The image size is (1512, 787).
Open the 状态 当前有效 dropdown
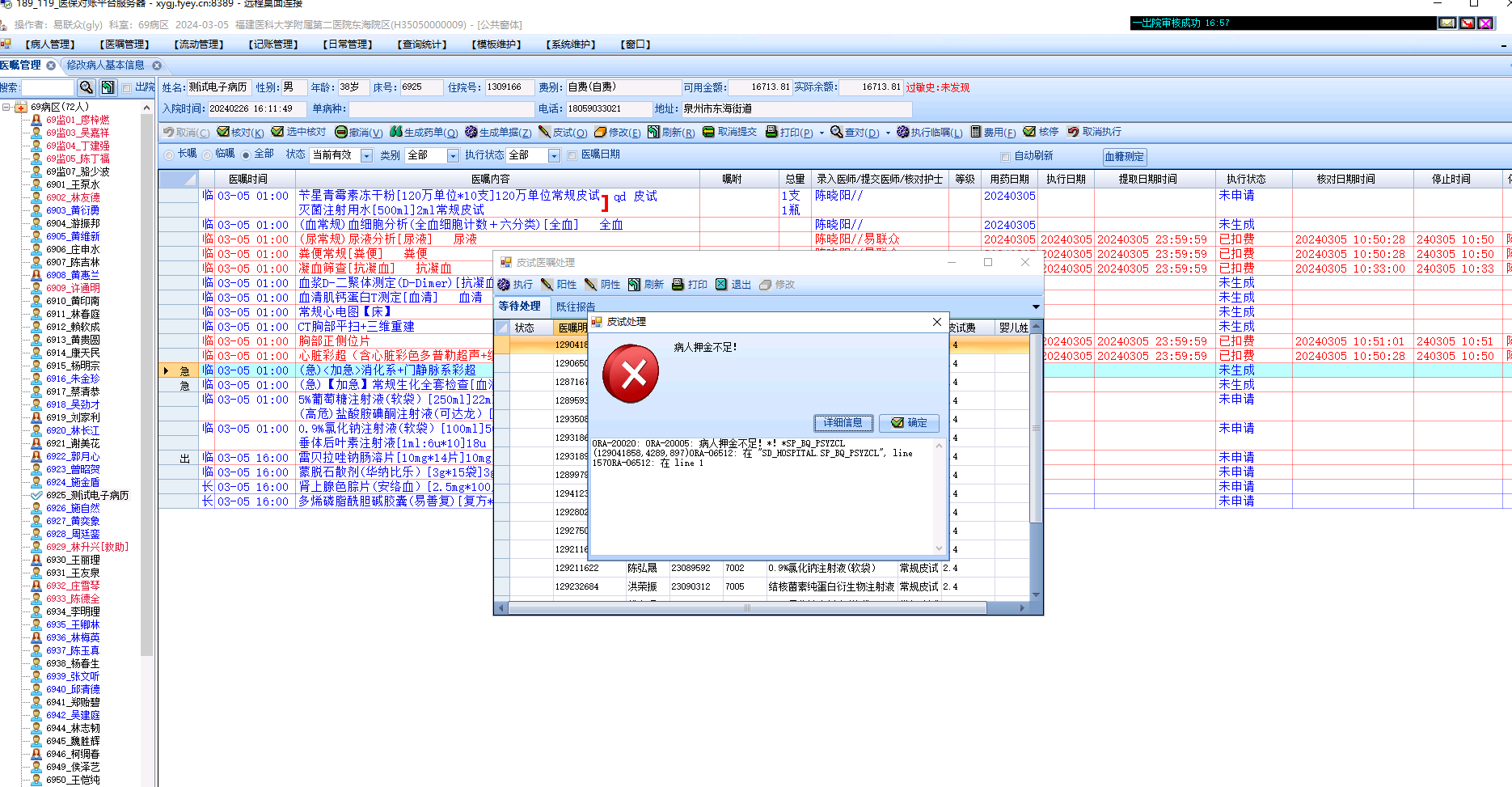(x=366, y=155)
